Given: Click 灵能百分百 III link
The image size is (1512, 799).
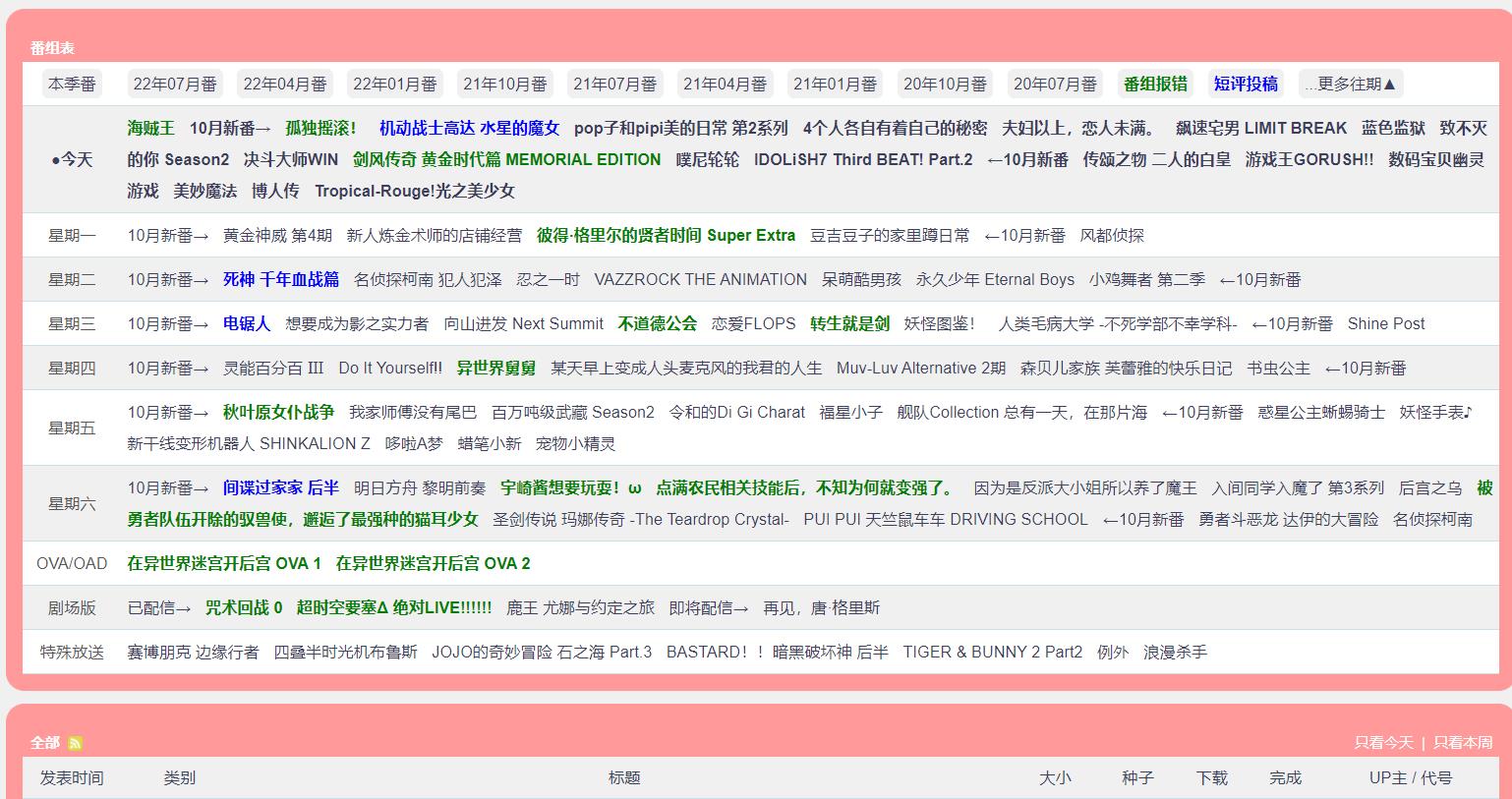Looking at the screenshot, I should (273, 368).
